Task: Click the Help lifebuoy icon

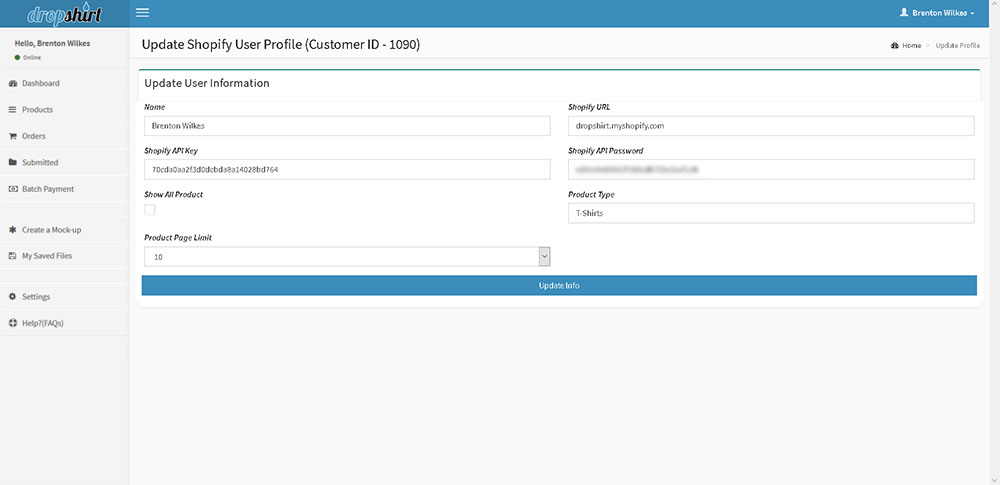Action: pos(12,324)
